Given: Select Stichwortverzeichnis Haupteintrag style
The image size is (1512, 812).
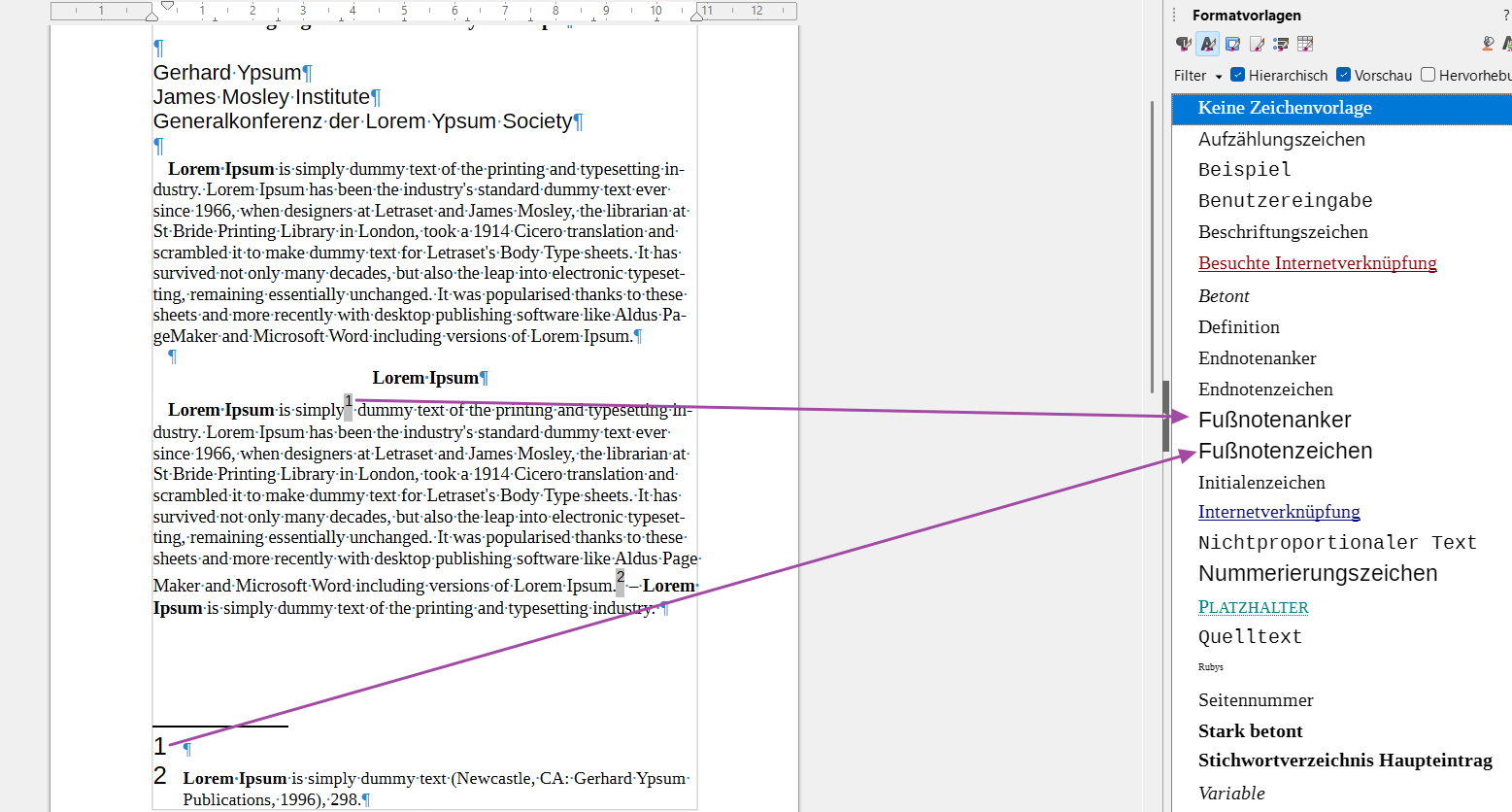Looking at the screenshot, I should point(1345,761).
